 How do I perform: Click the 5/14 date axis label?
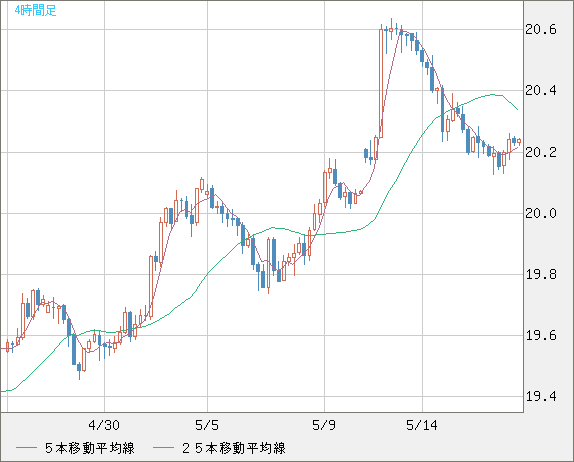click(422, 425)
